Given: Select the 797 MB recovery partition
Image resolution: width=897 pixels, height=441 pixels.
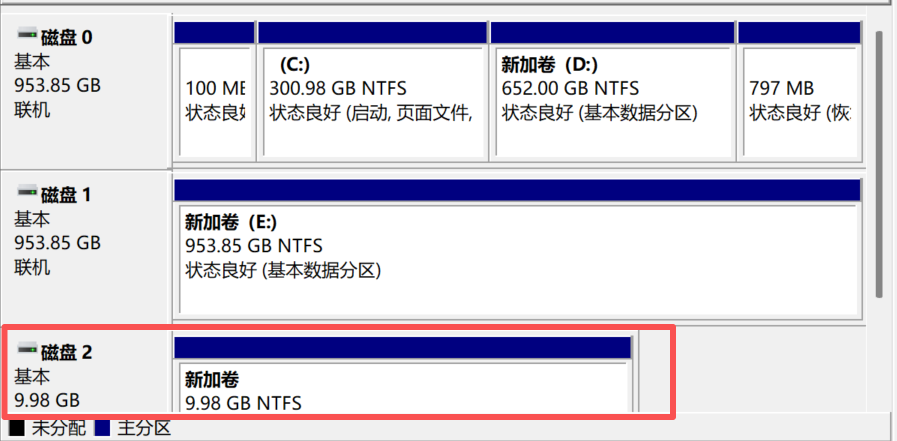Looking at the screenshot, I should pos(798,100).
